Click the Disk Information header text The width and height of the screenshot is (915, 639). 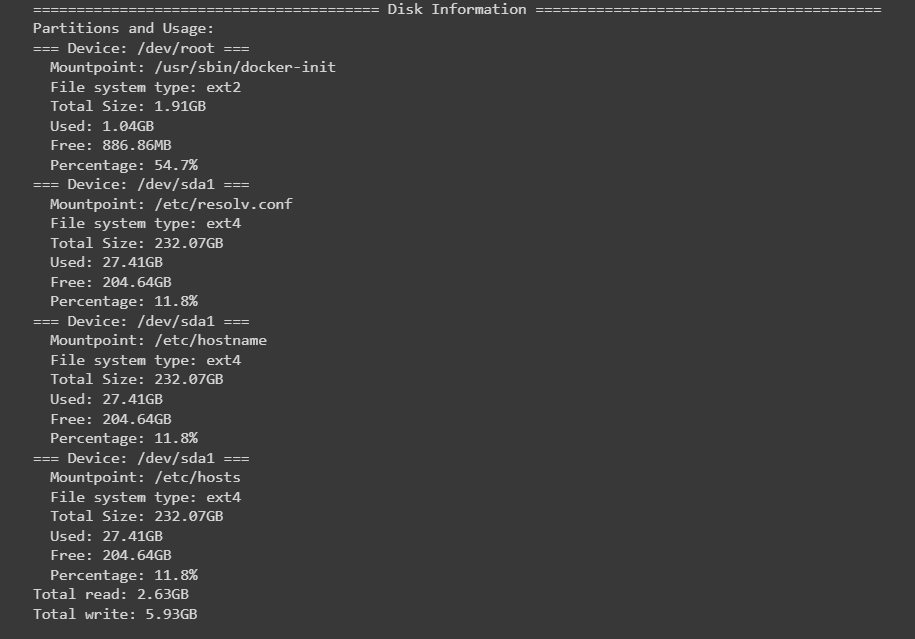[x=456, y=10]
